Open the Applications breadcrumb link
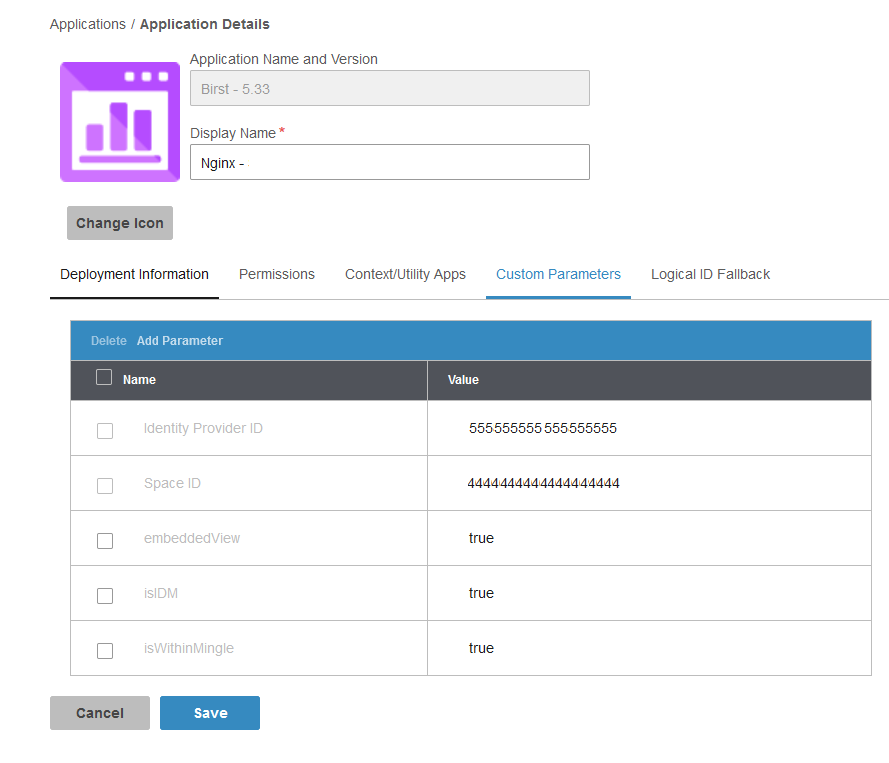 [x=88, y=24]
